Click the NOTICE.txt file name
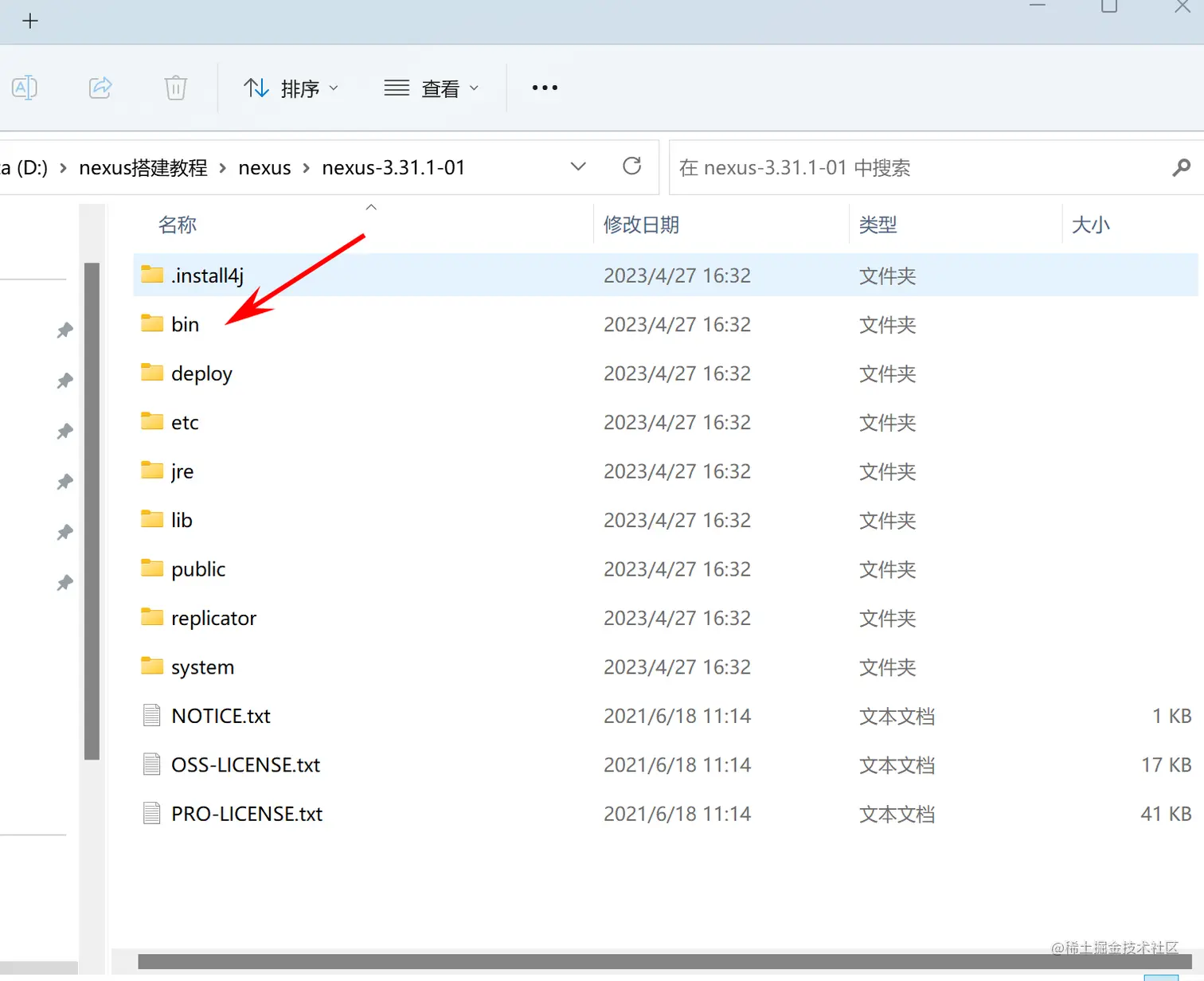The image size is (1204, 981). click(x=221, y=716)
